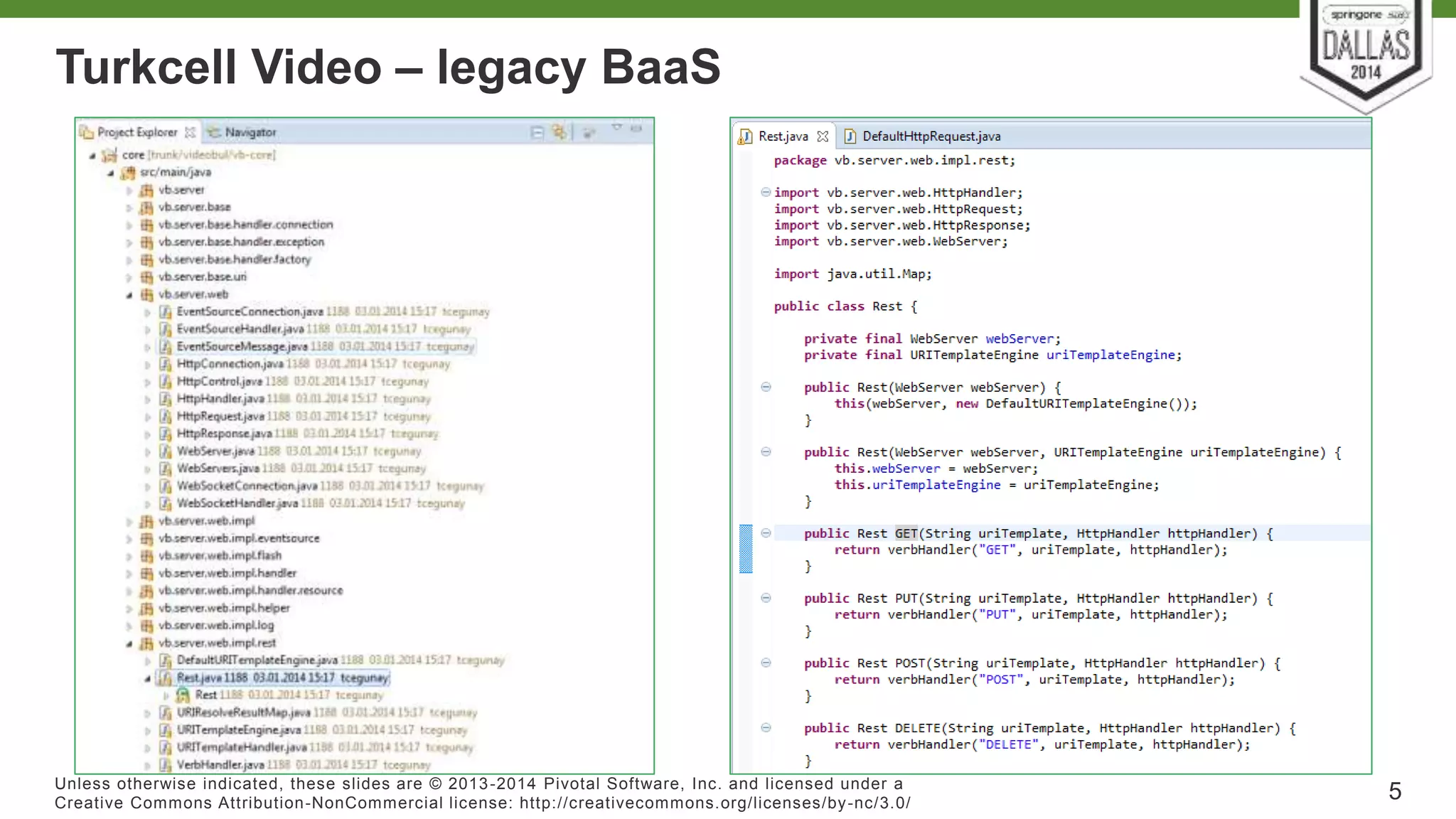Image resolution: width=1456 pixels, height=819 pixels.
Task: Click the blue range indicator beside GET method
Action: tap(746, 549)
